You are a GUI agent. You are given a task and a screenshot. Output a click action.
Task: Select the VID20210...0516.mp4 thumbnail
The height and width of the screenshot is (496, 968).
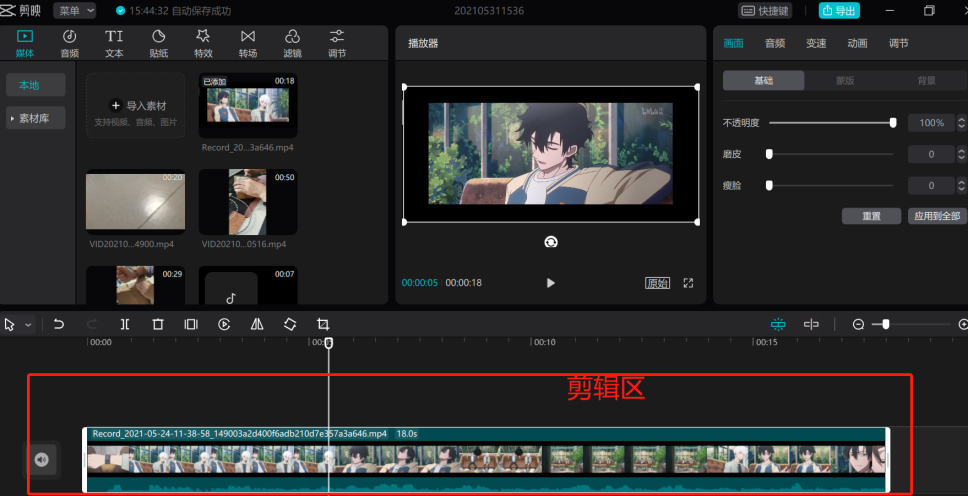click(x=248, y=202)
